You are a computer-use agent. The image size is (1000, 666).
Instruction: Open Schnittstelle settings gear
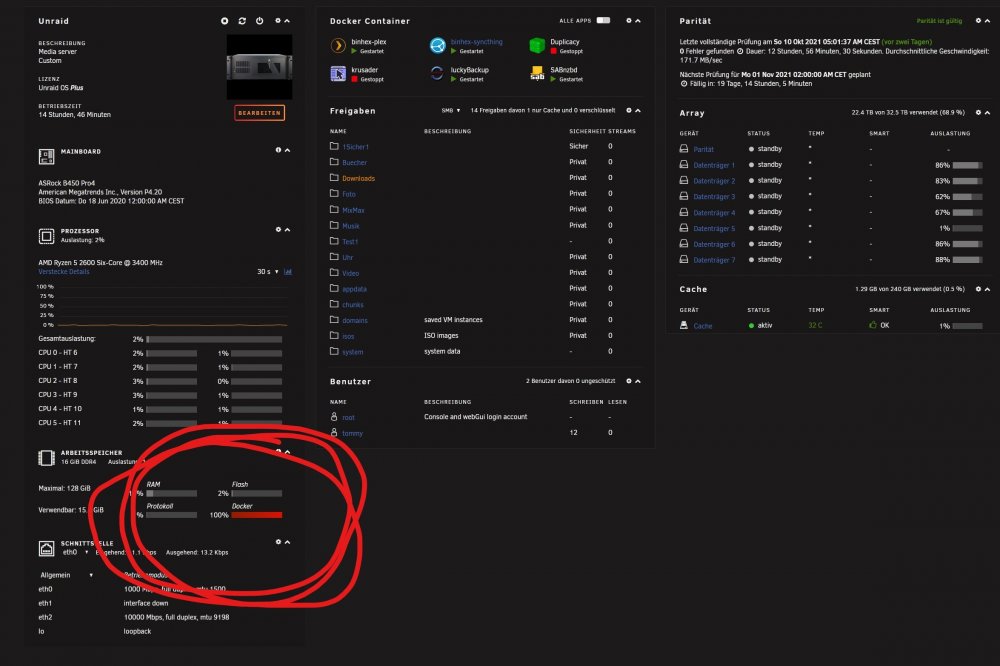click(278, 542)
